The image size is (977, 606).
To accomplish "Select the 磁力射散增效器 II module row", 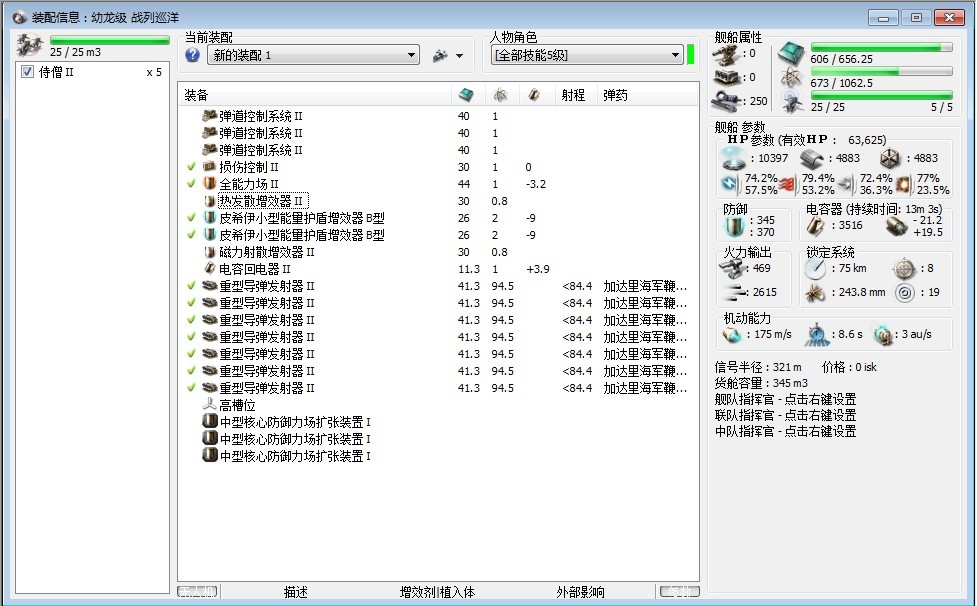I will 438,252.
